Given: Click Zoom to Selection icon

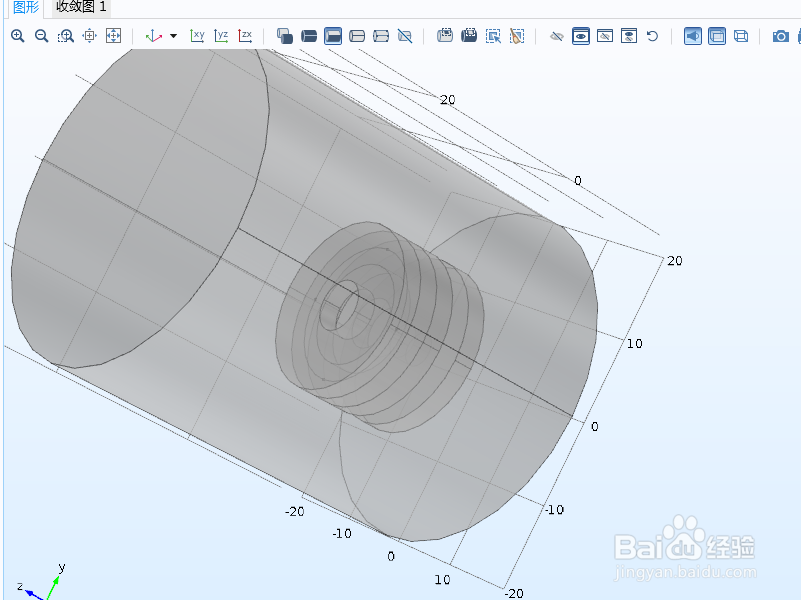Looking at the screenshot, I should 89,36.
